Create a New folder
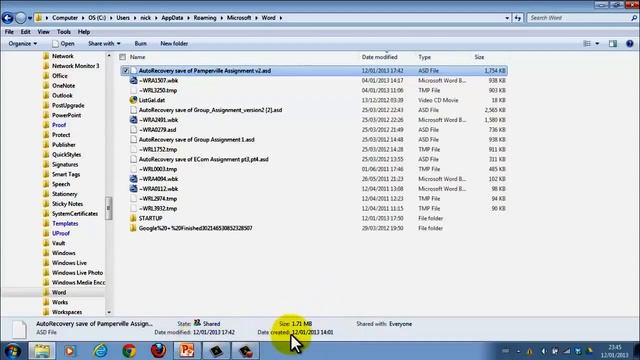 174,44
